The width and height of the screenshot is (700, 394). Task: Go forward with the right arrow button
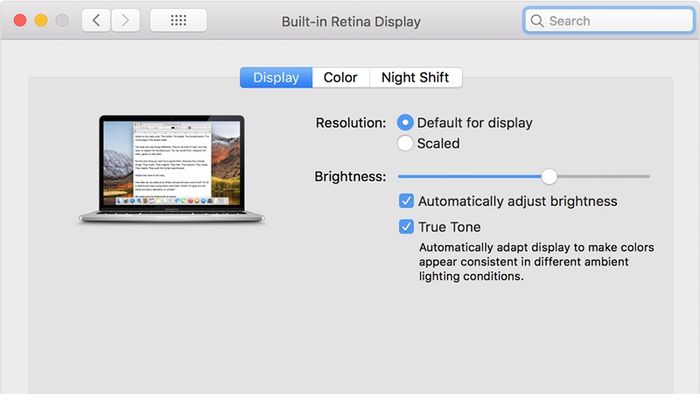[125, 21]
